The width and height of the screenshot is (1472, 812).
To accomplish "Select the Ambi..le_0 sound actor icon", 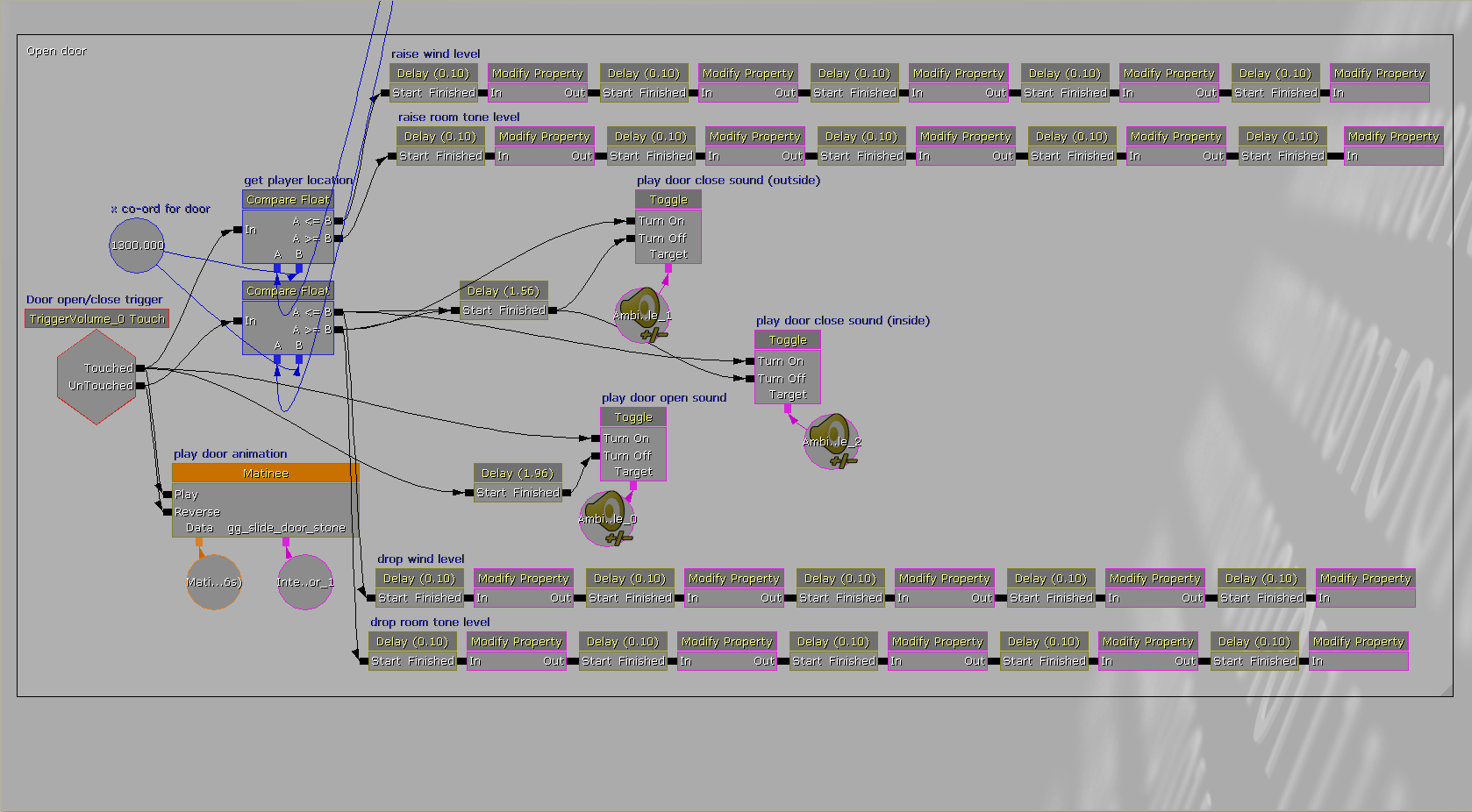I will [607, 518].
